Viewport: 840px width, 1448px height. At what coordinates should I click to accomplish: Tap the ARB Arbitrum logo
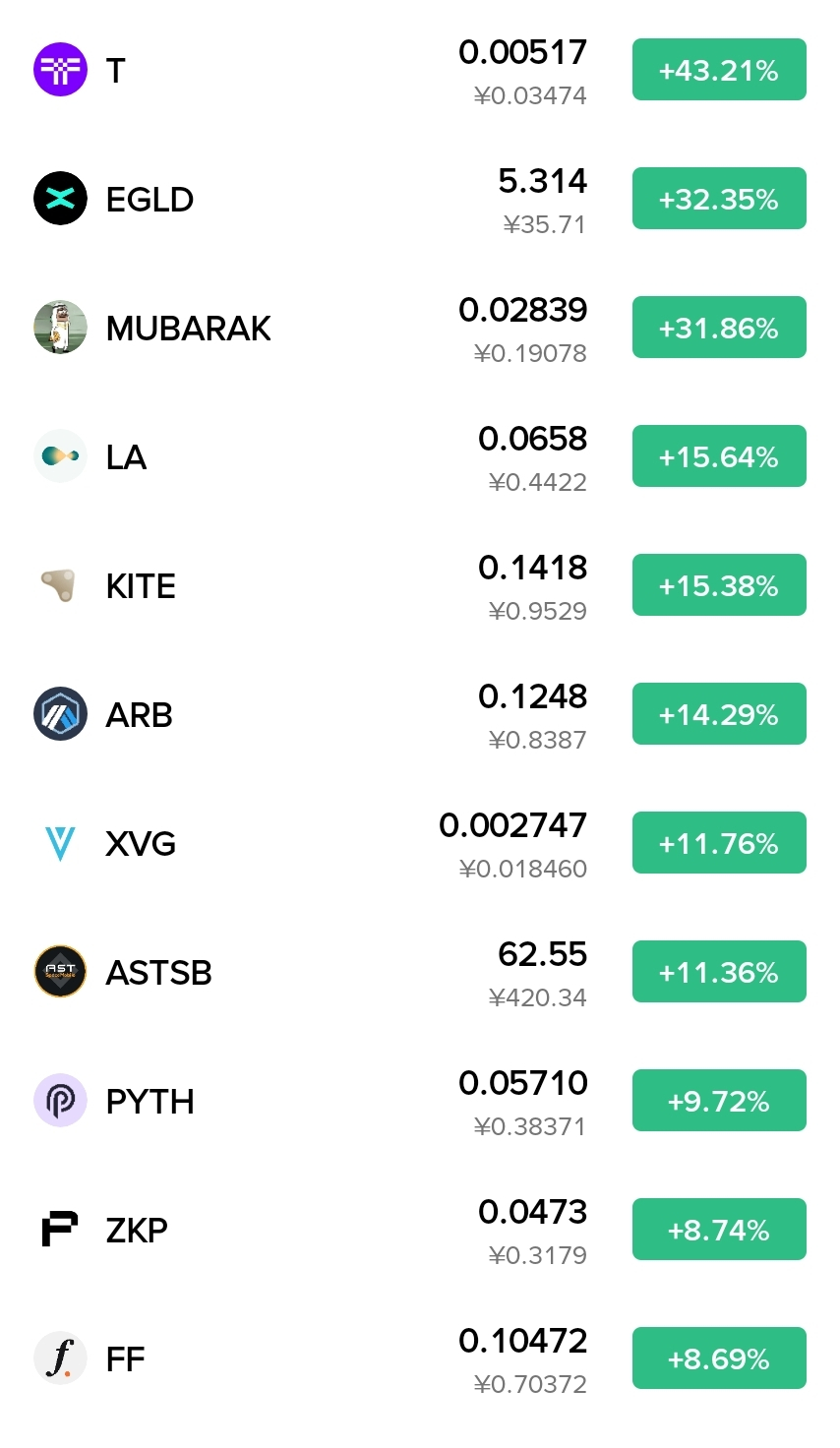(x=60, y=714)
